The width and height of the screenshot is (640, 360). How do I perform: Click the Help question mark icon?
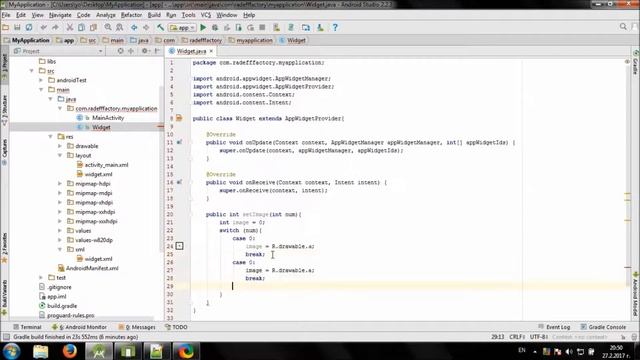tap(335, 27)
